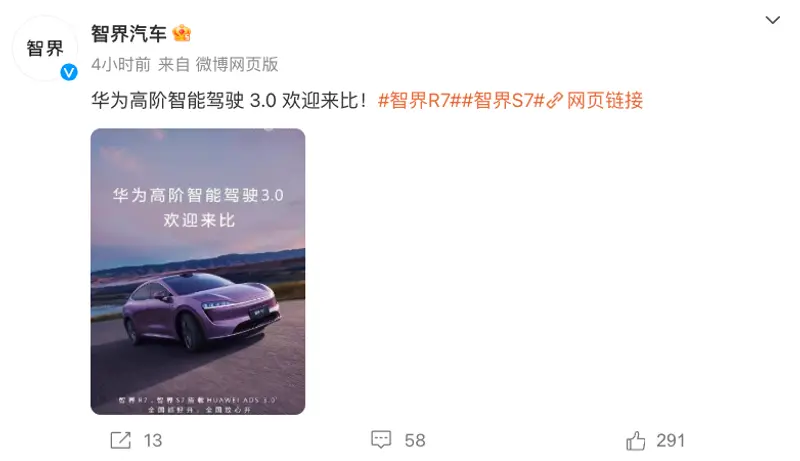Click the 微博网页版 source link
Viewport: 800px width, 461px height.
pos(237,65)
